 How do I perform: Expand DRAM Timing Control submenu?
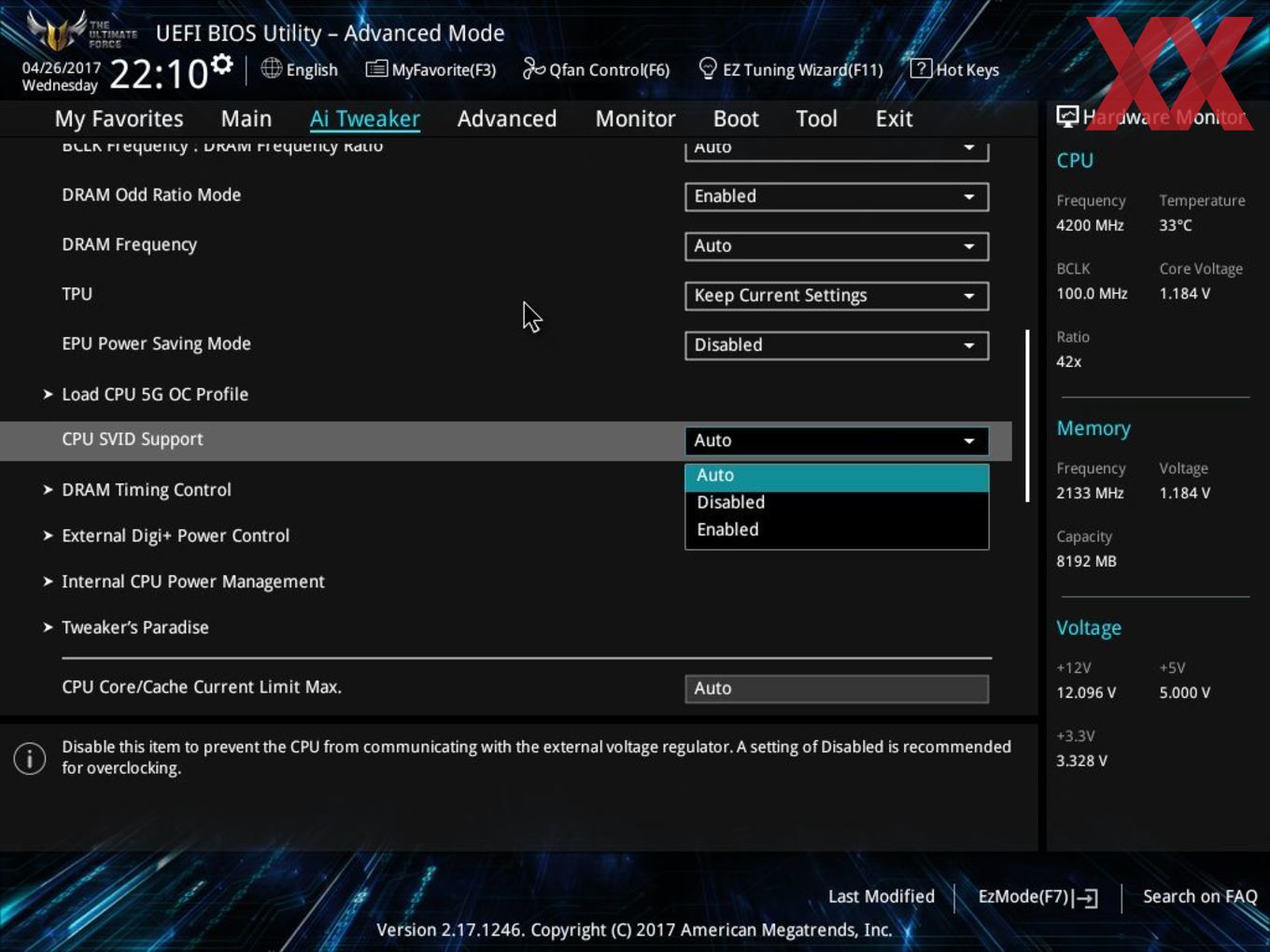(x=147, y=489)
